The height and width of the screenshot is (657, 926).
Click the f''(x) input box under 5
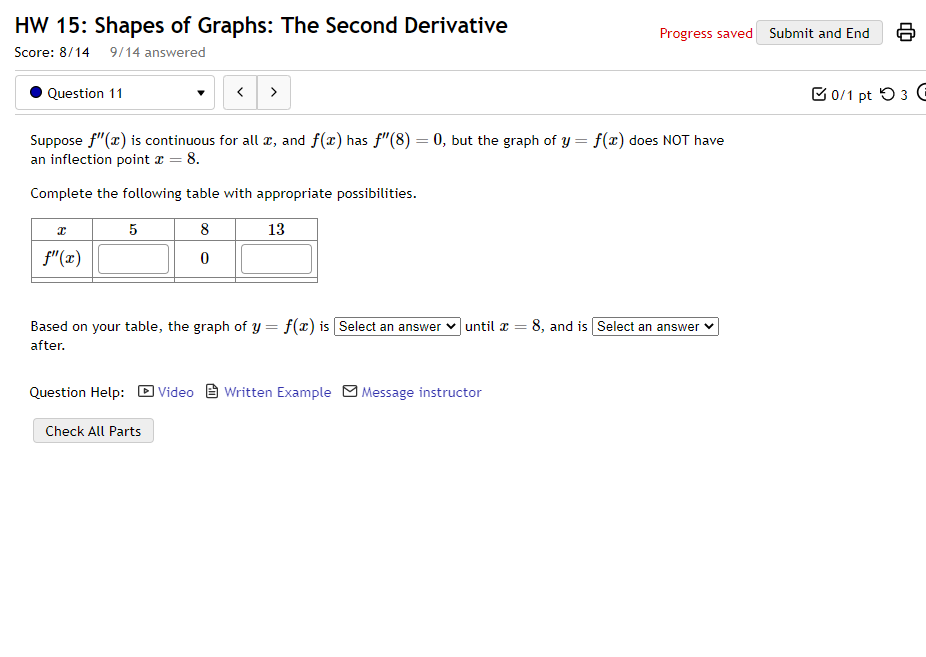133,258
